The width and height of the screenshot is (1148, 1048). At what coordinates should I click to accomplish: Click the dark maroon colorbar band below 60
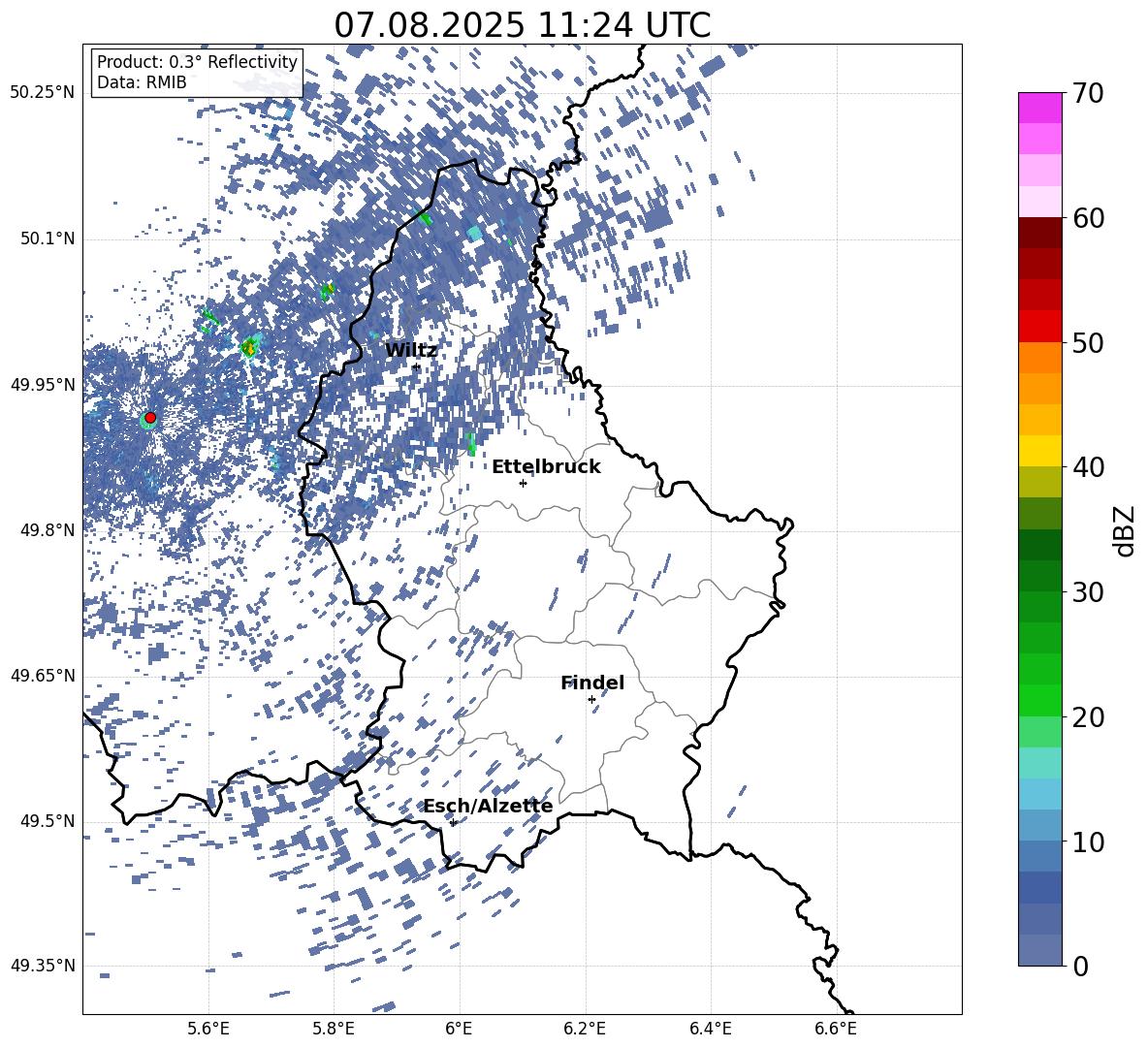1040,233
